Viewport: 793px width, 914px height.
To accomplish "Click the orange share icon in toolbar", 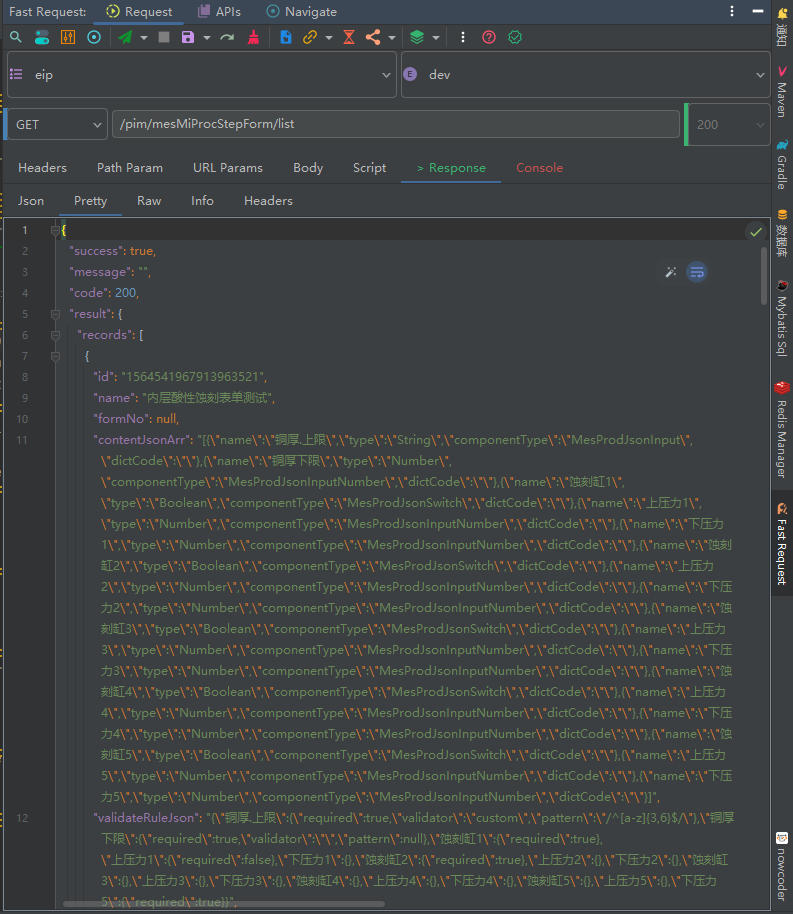I will (x=373, y=37).
